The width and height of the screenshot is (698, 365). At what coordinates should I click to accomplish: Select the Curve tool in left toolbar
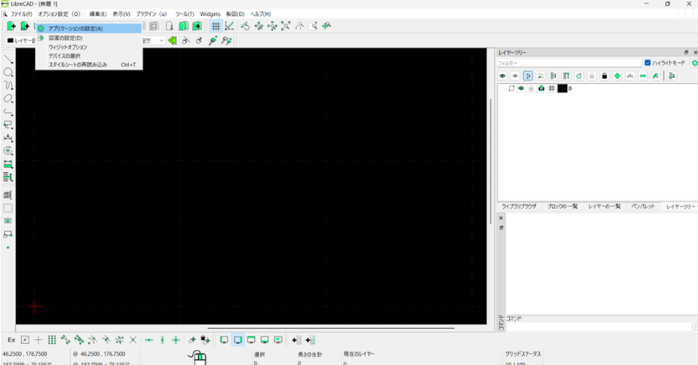coord(8,85)
